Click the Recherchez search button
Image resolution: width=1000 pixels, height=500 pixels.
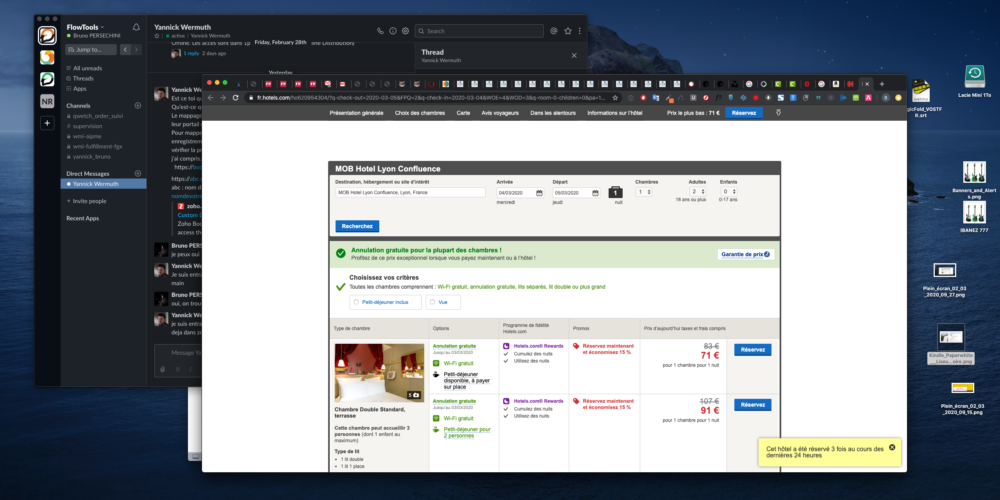pyautogui.click(x=357, y=226)
